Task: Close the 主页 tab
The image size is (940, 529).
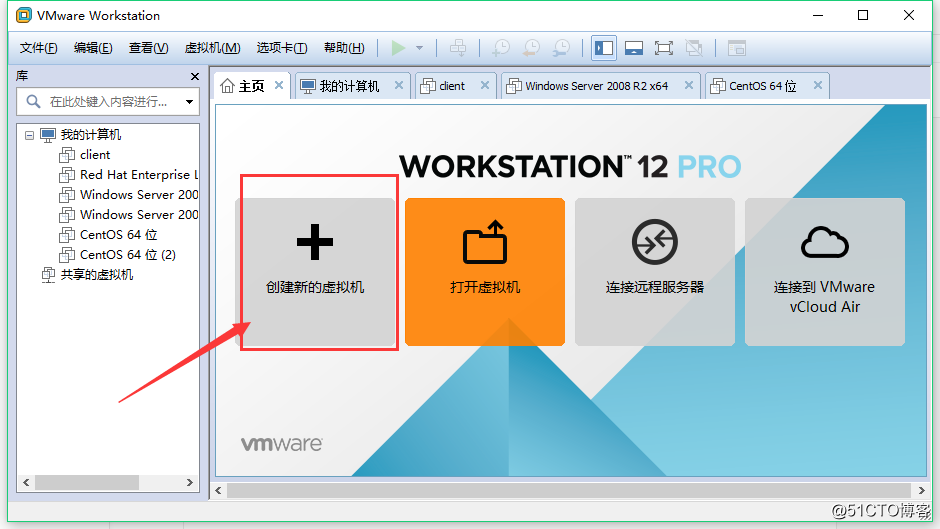Action: click(279, 85)
